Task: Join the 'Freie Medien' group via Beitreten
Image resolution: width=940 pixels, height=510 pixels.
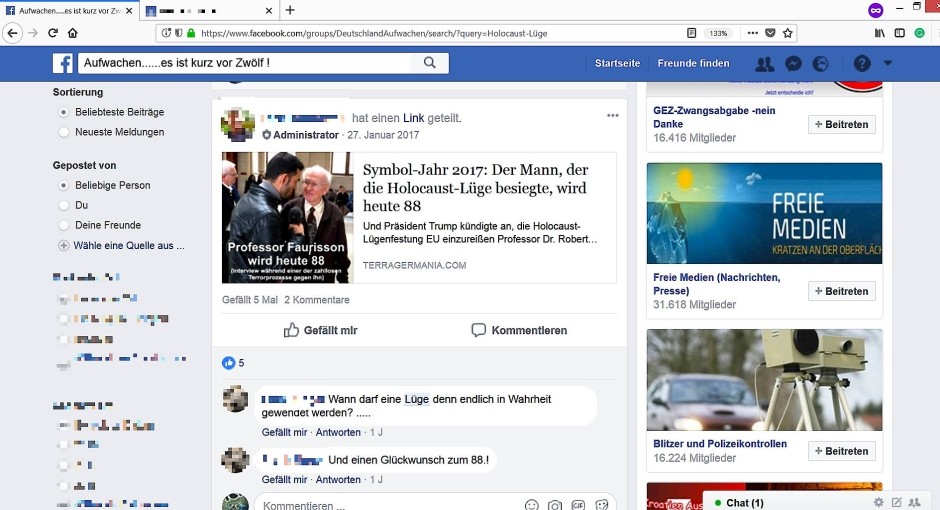Action: point(841,291)
